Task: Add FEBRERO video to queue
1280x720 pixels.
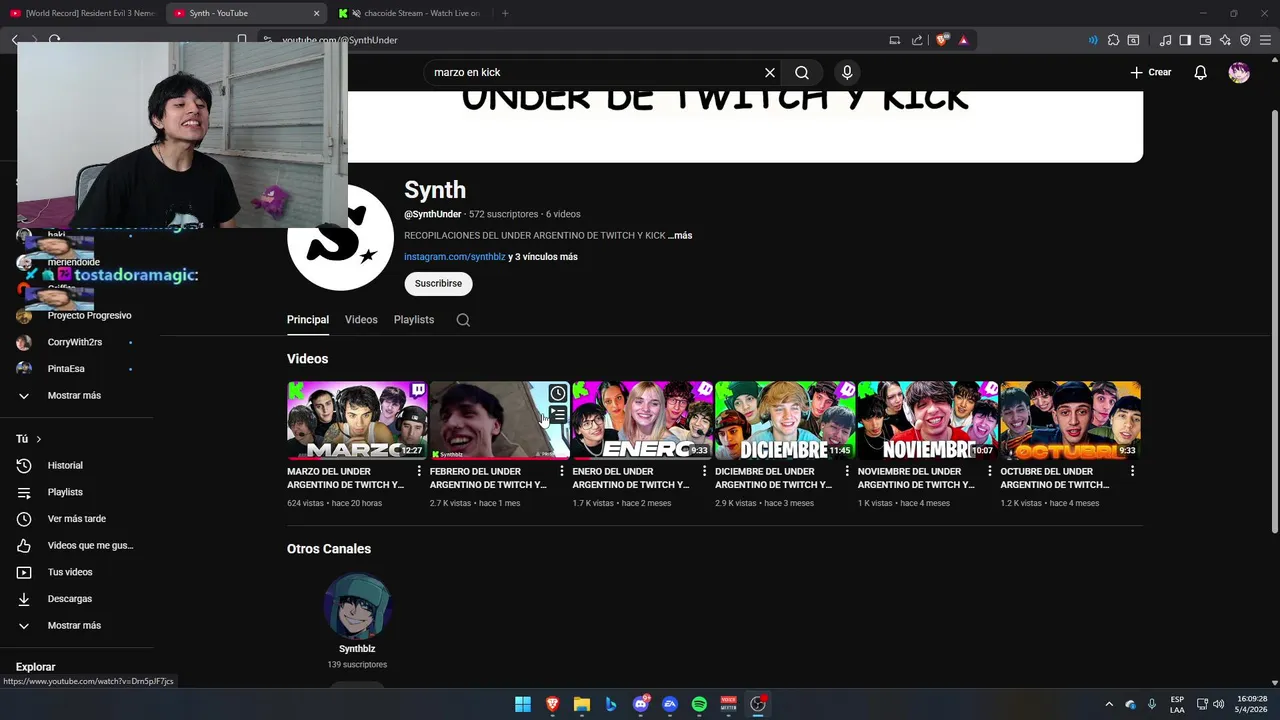Action: tap(558, 414)
